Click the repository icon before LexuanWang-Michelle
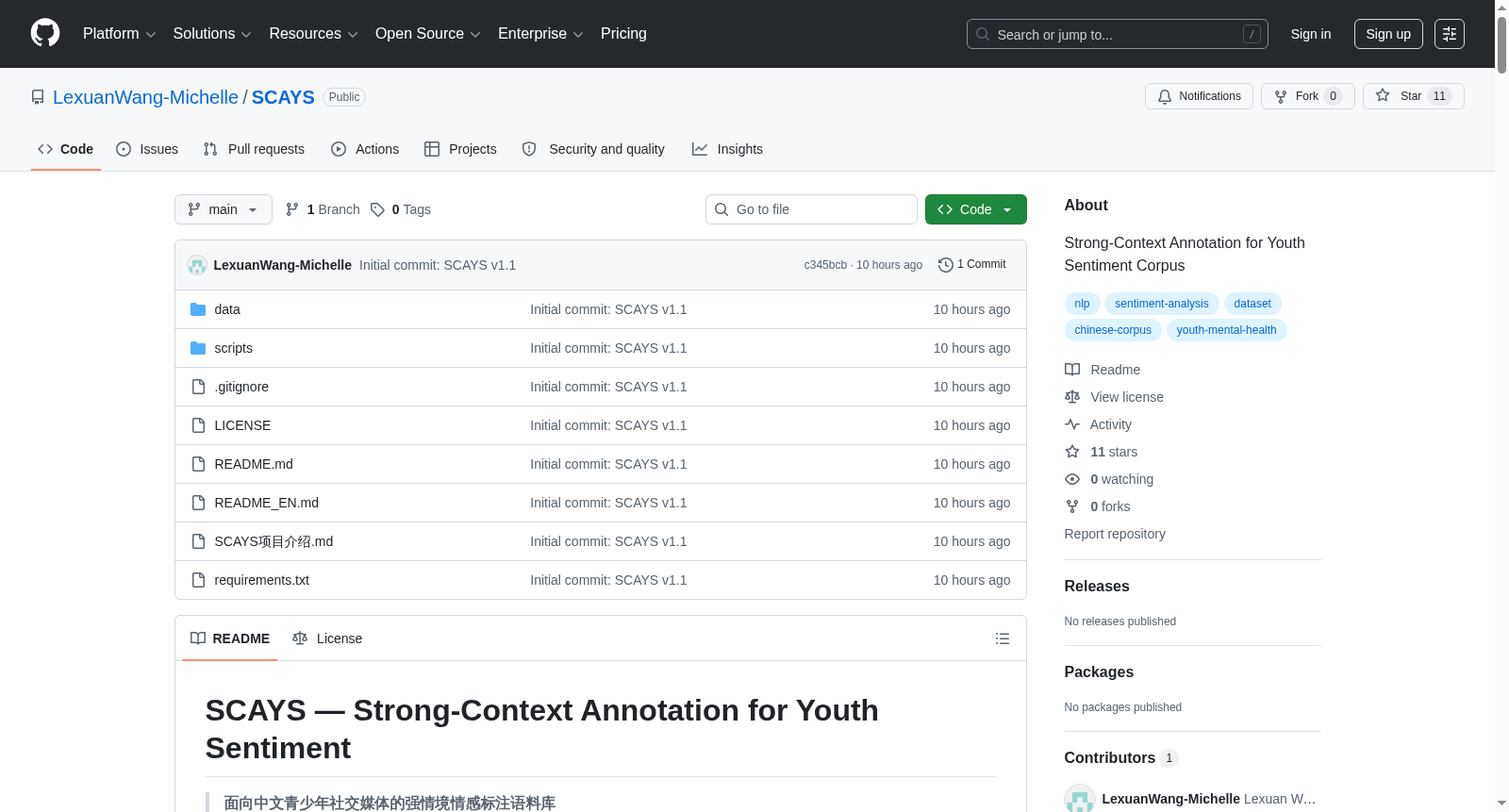The height and width of the screenshot is (812, 1509). pyautogui.click(x=38, y=97)
